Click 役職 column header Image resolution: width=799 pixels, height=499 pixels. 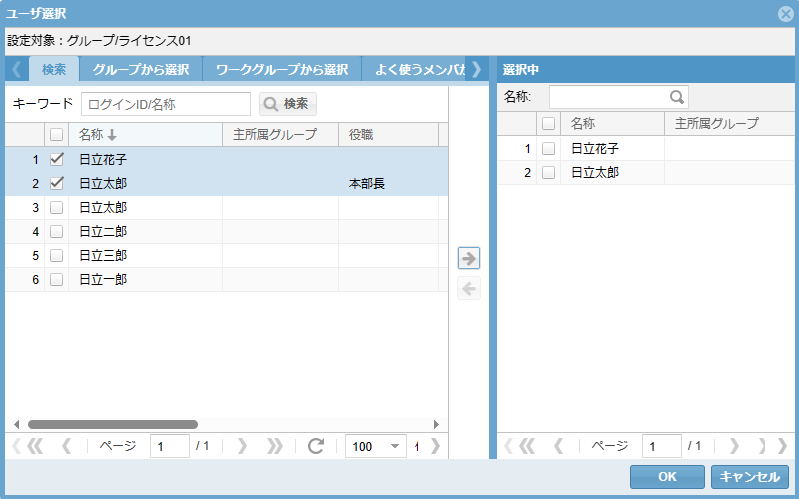tap(388, 135)
